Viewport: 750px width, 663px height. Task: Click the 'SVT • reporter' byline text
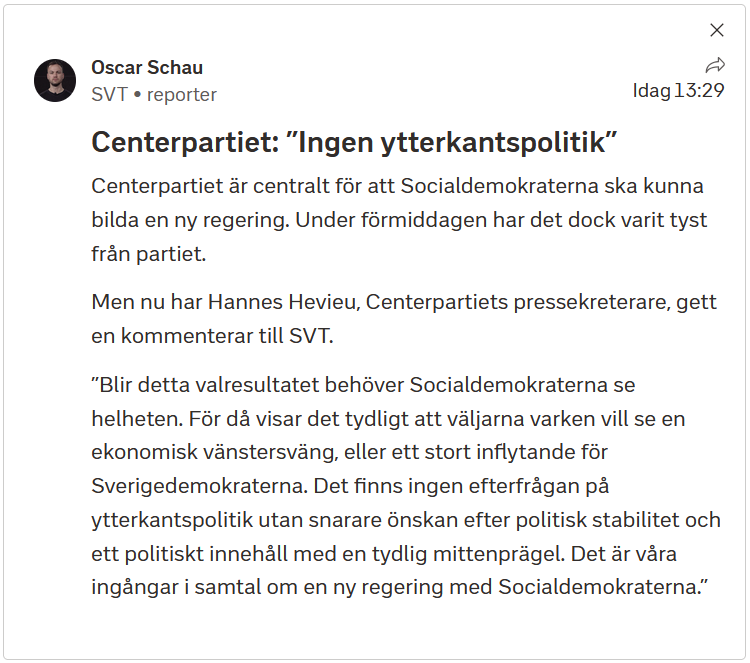[x=154, y=95]
